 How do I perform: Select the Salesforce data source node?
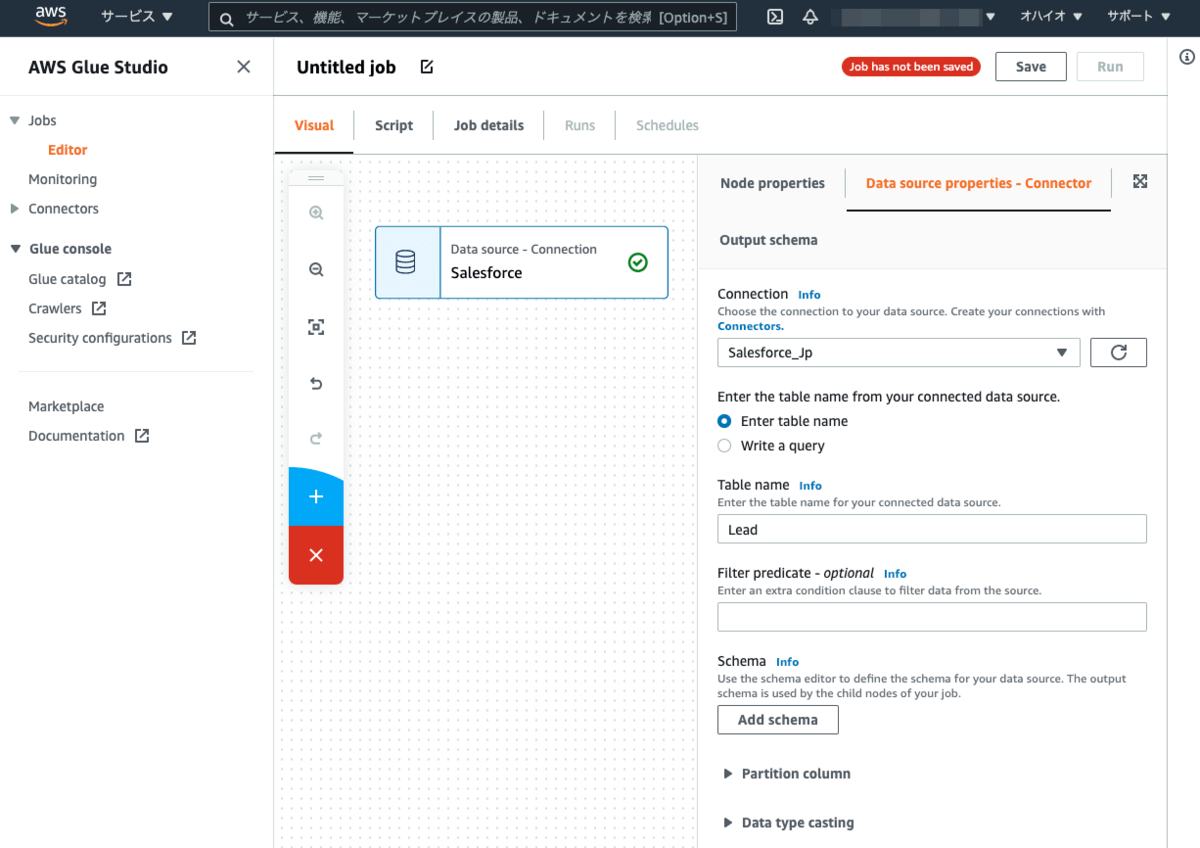click(x=522, y=262)
